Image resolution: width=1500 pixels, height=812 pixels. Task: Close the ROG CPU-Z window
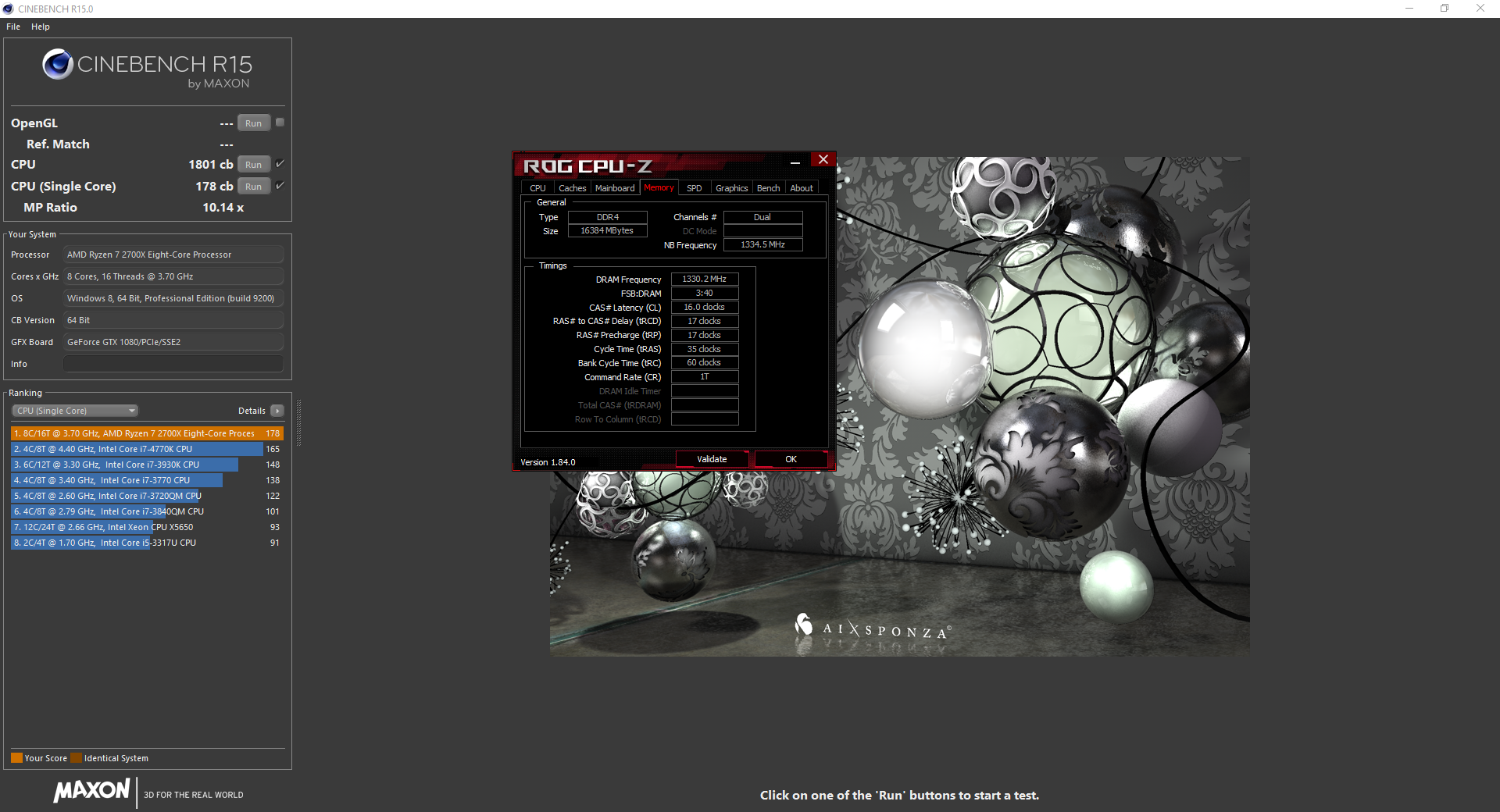click(x=823, y=160)
